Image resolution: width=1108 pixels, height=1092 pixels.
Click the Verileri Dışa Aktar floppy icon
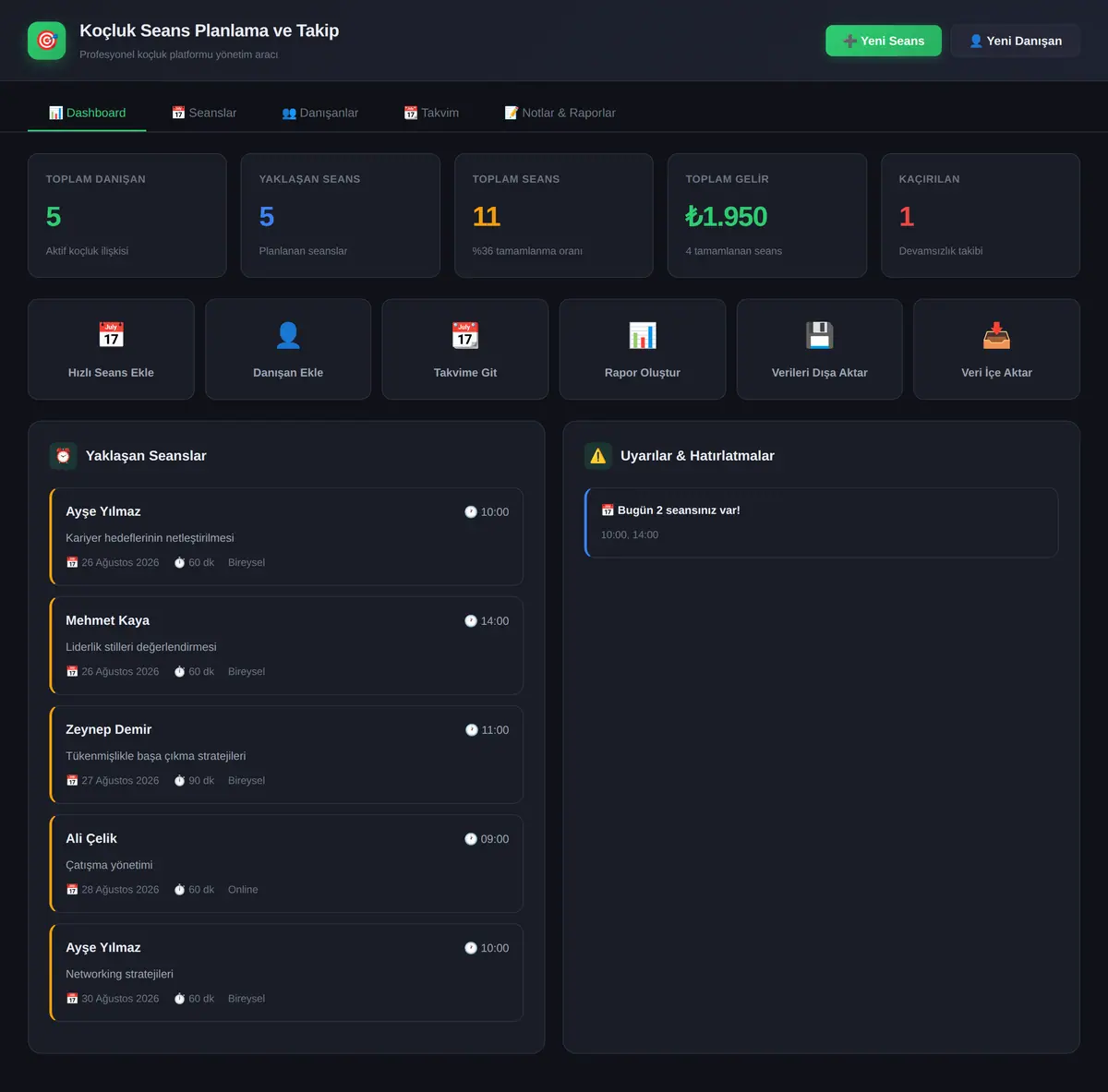(820, 334)
